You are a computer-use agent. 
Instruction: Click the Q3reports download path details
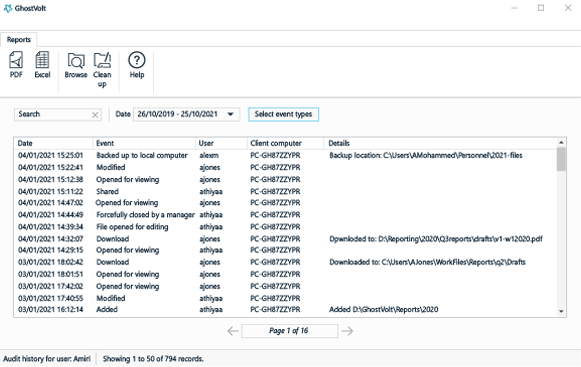(x=436, y=239)
